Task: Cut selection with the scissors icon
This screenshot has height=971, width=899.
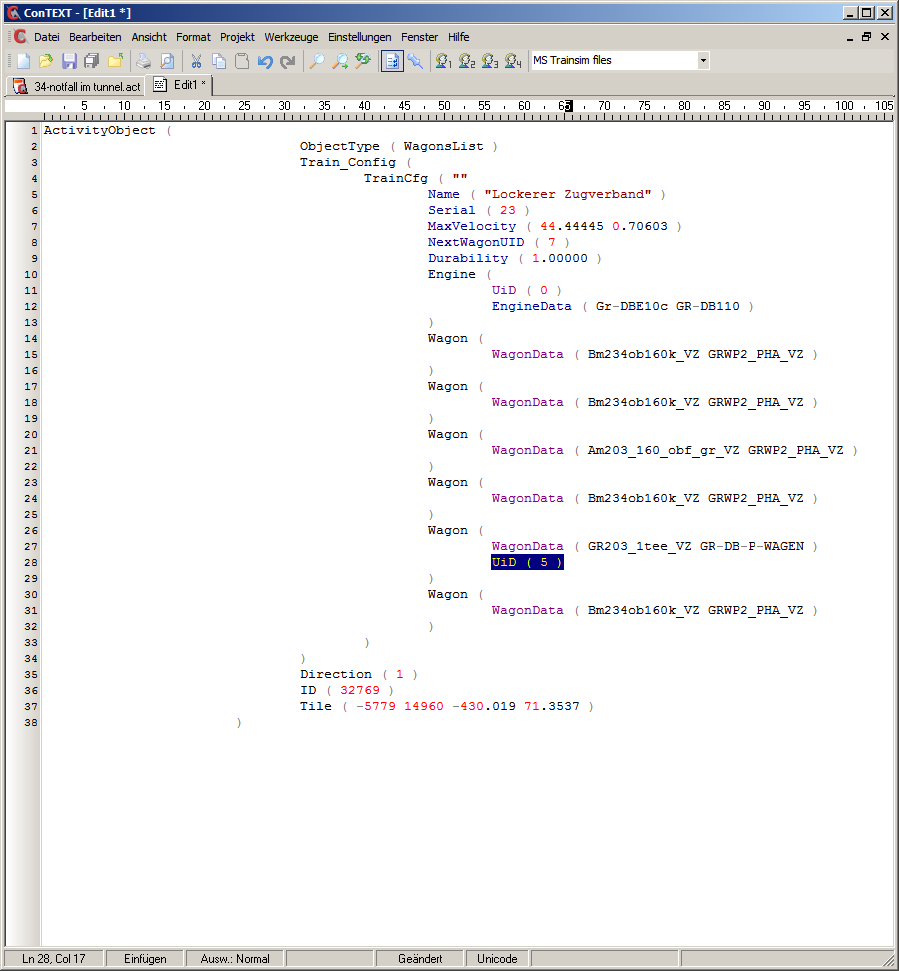Action: (x=196, y=61)
